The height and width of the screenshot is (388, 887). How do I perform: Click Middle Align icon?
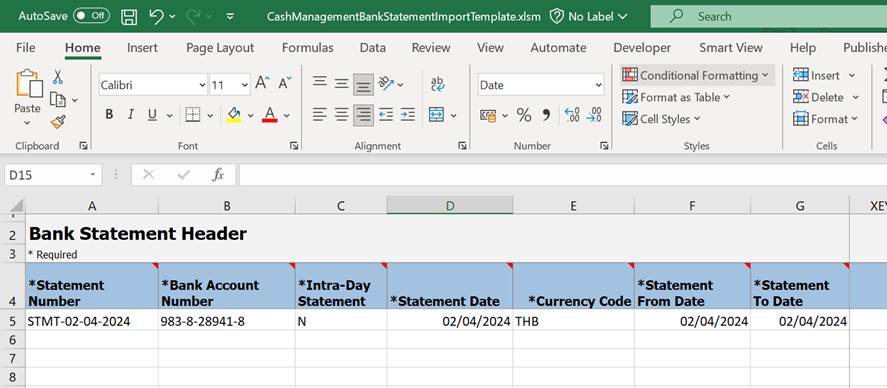(x=341, y=83)
